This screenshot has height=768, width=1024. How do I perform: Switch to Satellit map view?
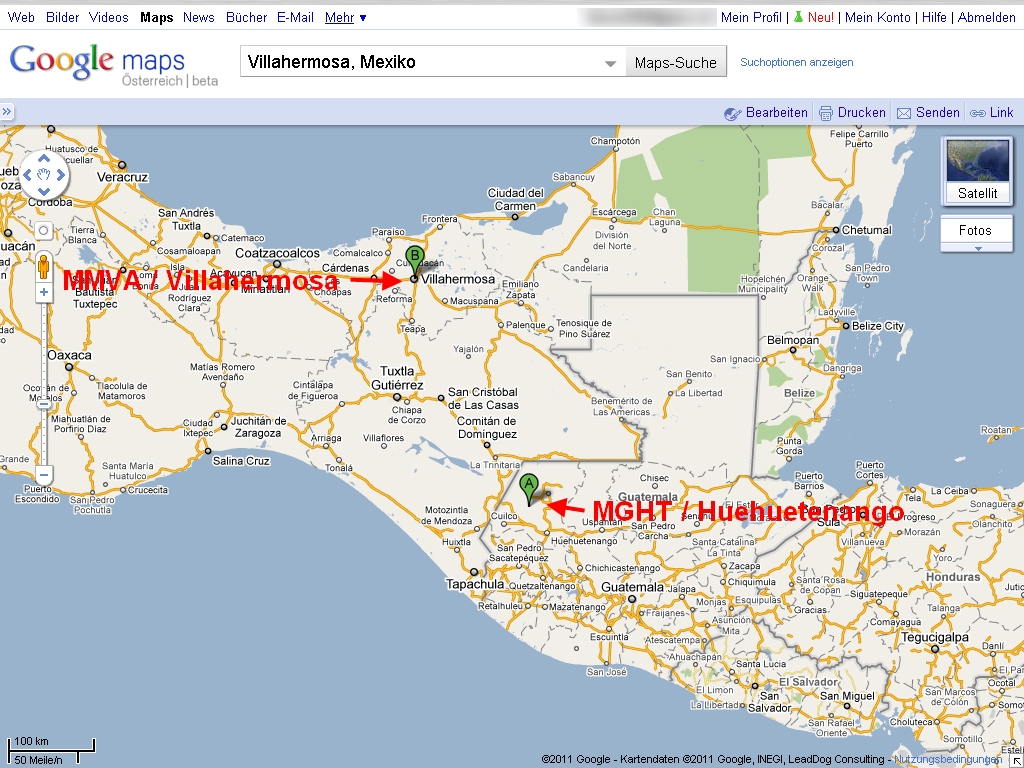(978, 172)
